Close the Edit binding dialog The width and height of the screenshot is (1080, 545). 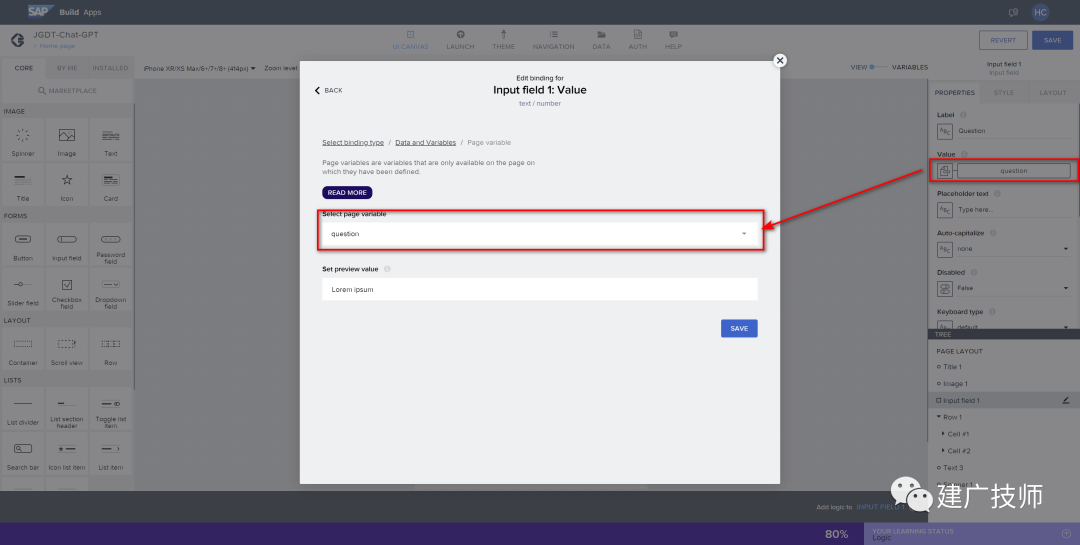tap(780, 61)
